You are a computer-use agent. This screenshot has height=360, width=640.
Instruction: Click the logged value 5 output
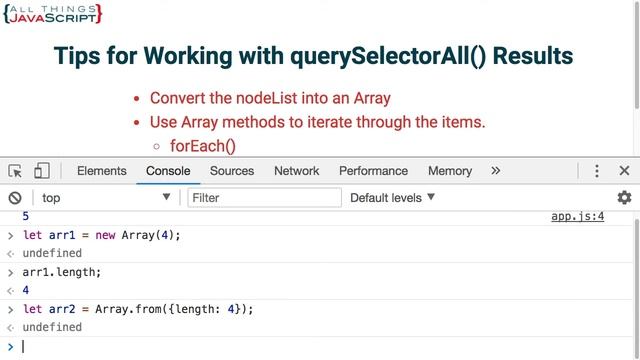tap(26, 216)
